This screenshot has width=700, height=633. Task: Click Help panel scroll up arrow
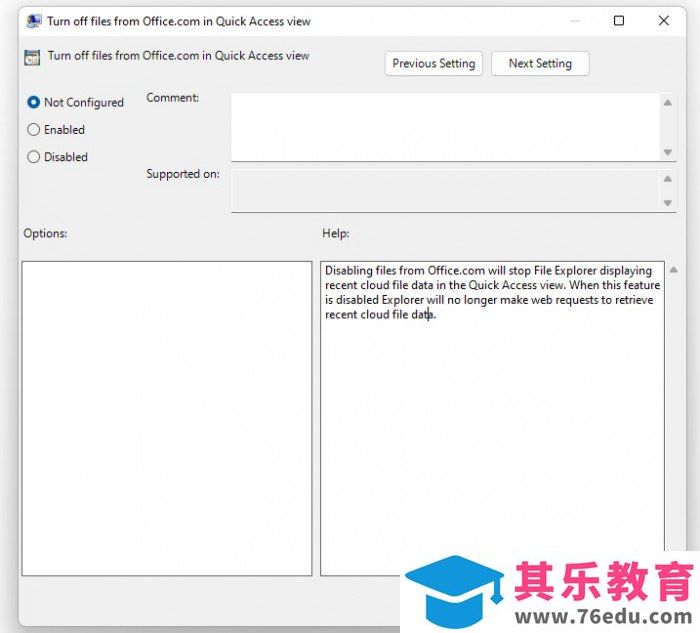tap(674, 270)
